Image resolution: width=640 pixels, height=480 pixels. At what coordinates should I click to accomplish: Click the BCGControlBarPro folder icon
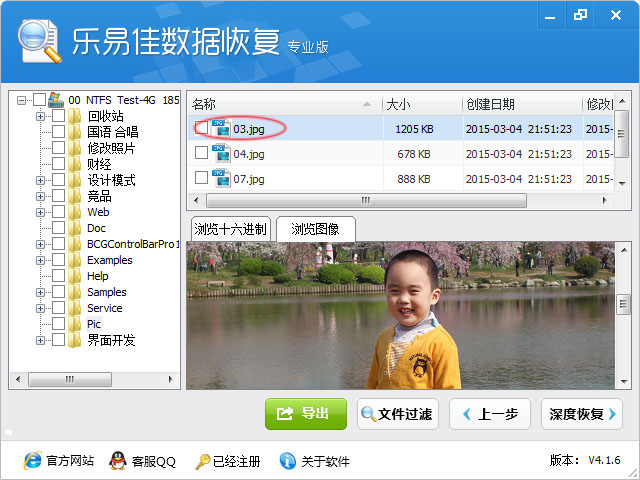pyautogui.click(x=74, y=244)
